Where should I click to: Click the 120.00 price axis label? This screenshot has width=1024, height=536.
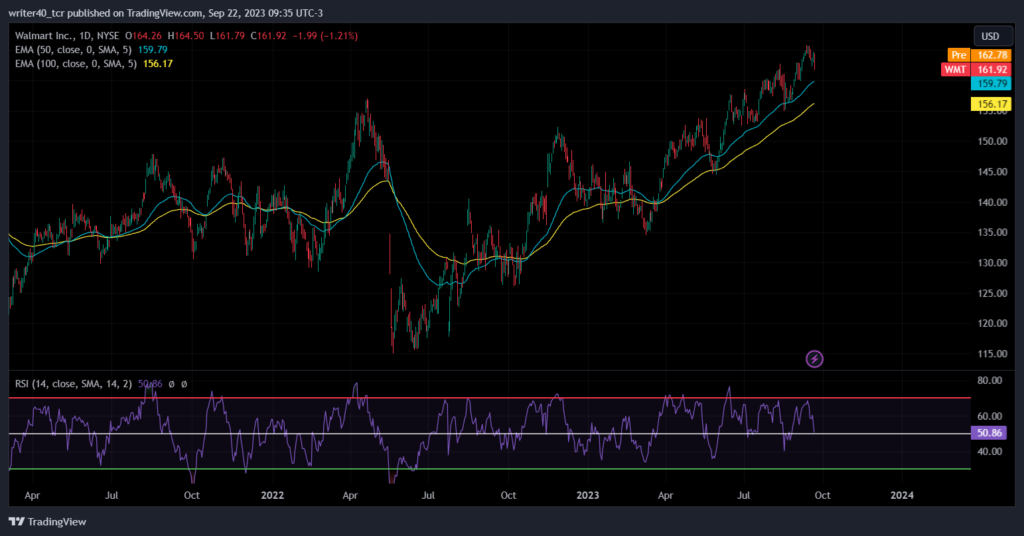pyautogui.click(x=992, y=323)
